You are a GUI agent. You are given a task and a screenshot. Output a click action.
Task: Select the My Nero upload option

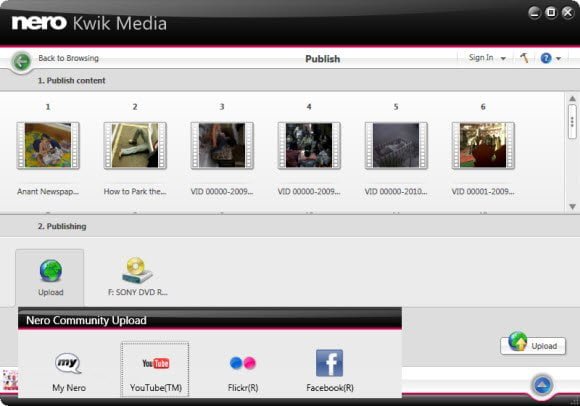pos(69,371)
